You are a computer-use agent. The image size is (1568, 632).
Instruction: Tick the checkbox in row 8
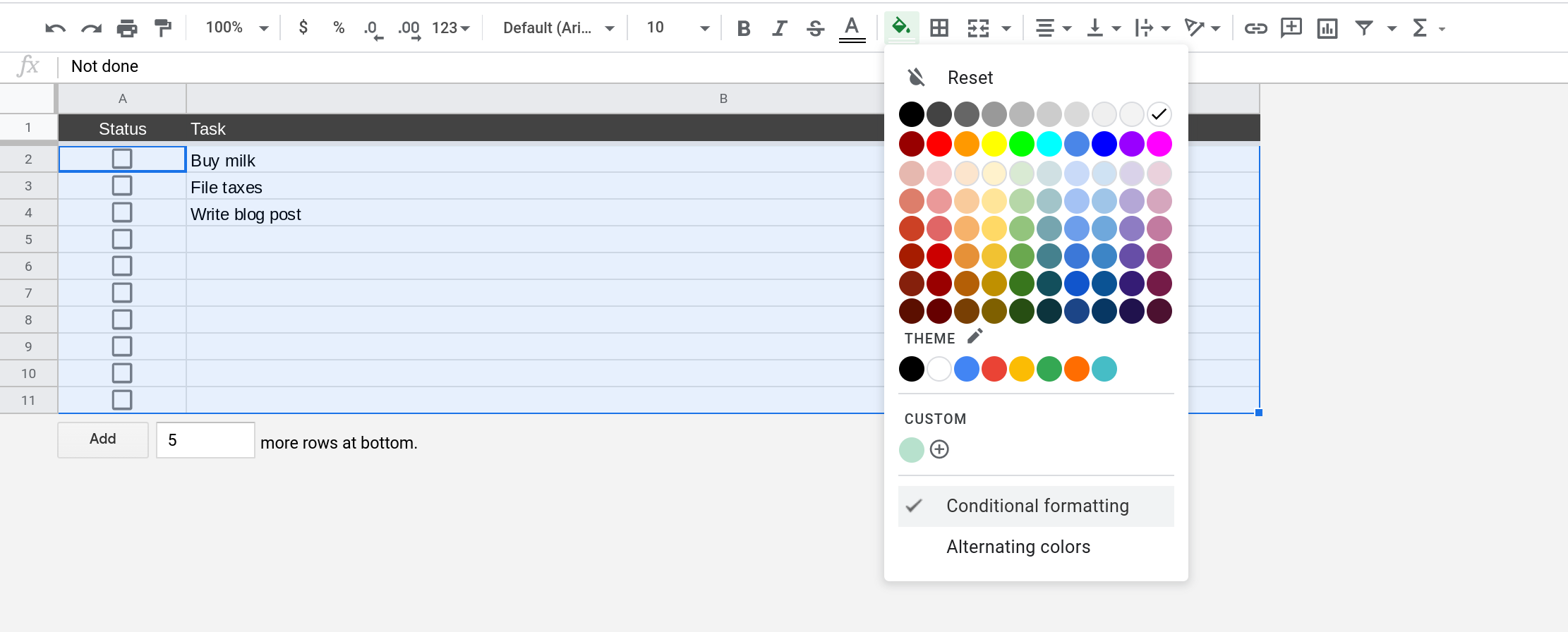tap(122, 320)
